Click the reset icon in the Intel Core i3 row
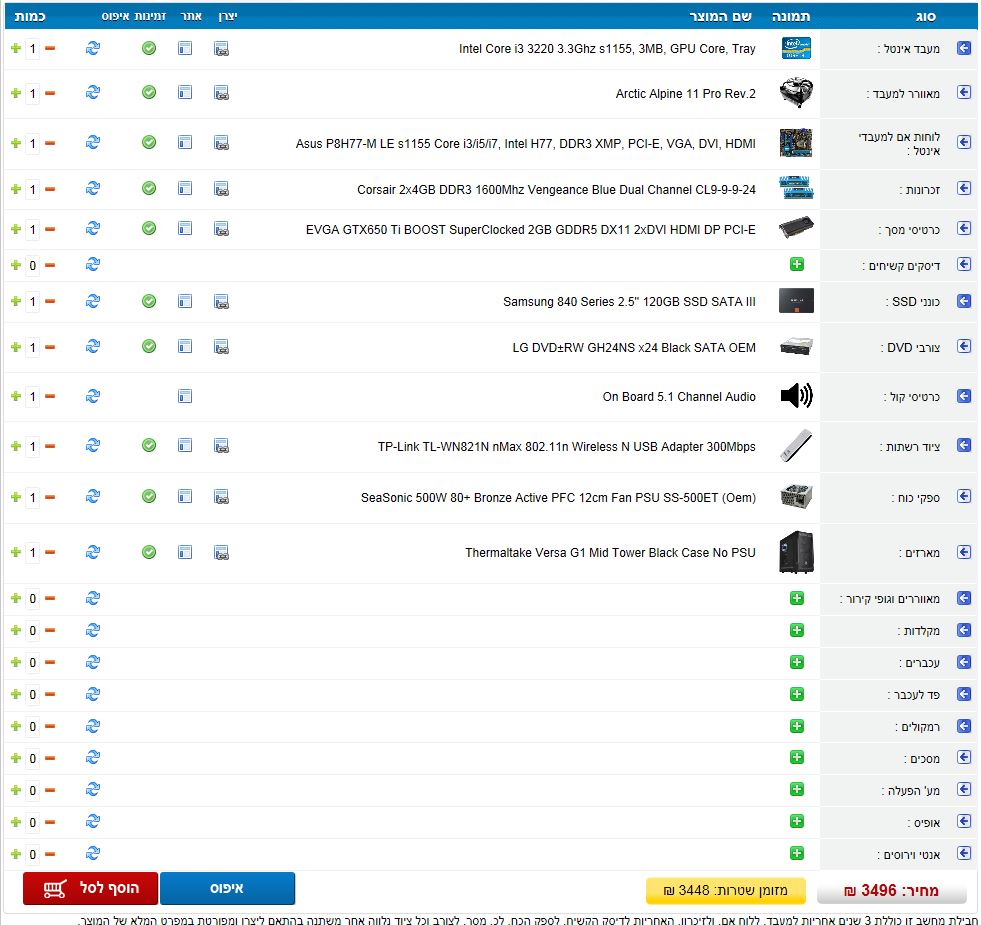This screenshot has height=925, width=981. (93, 48)
